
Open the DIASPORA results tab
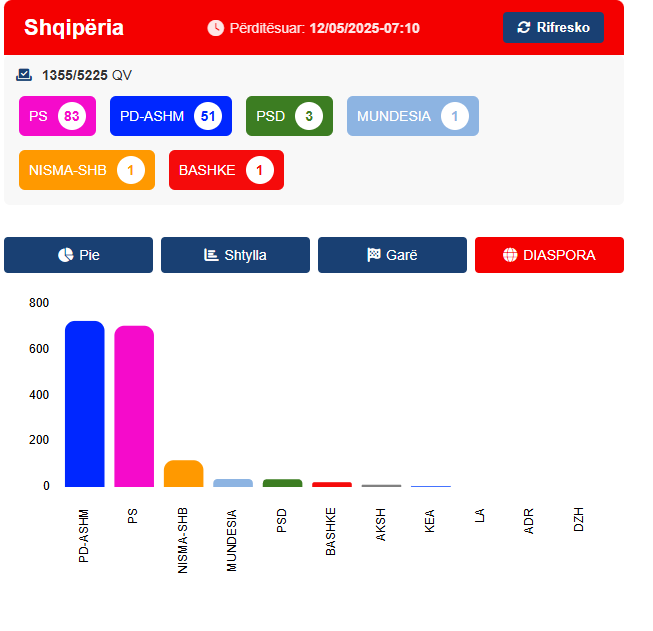click(x=549, y=255)
